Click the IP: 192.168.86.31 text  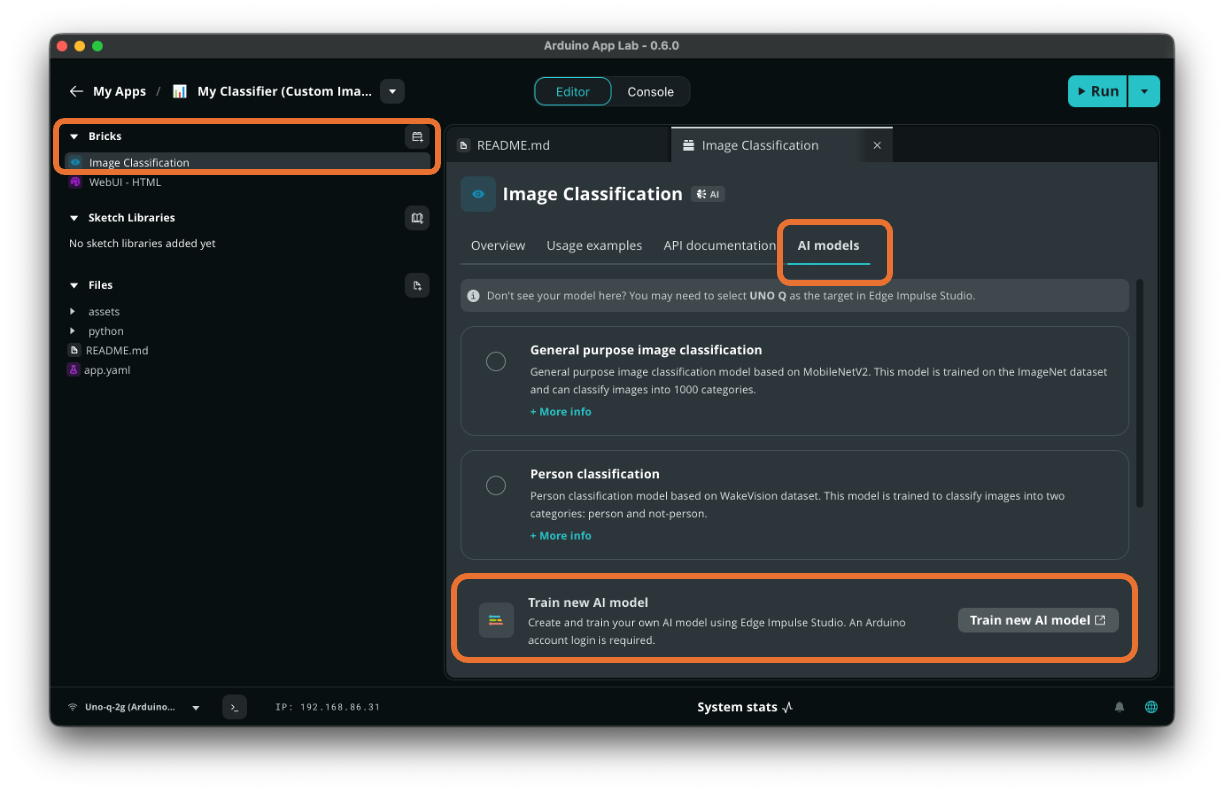click(x=328, y=707)
